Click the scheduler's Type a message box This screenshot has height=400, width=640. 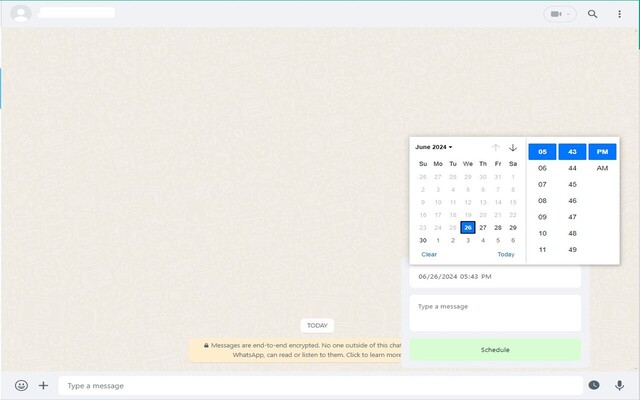coord(495,313)
